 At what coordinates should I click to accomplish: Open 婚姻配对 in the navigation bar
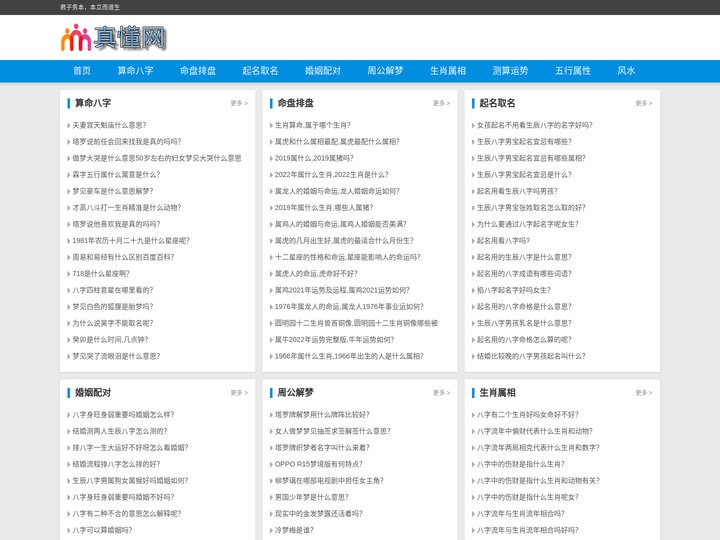click(x=323, y=71)
